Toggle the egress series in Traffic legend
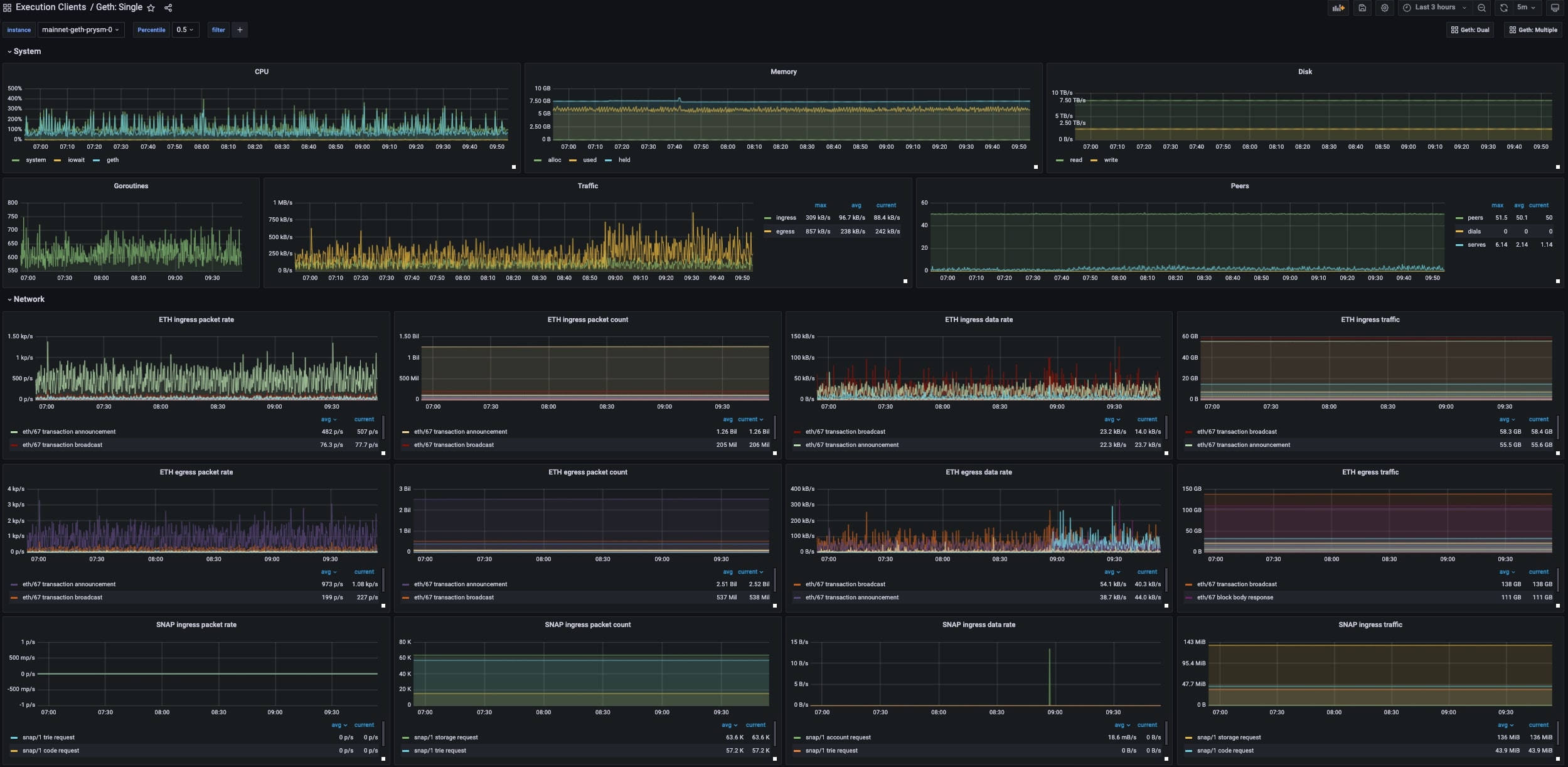1568x767 pixels. click(x=785, y=232)
